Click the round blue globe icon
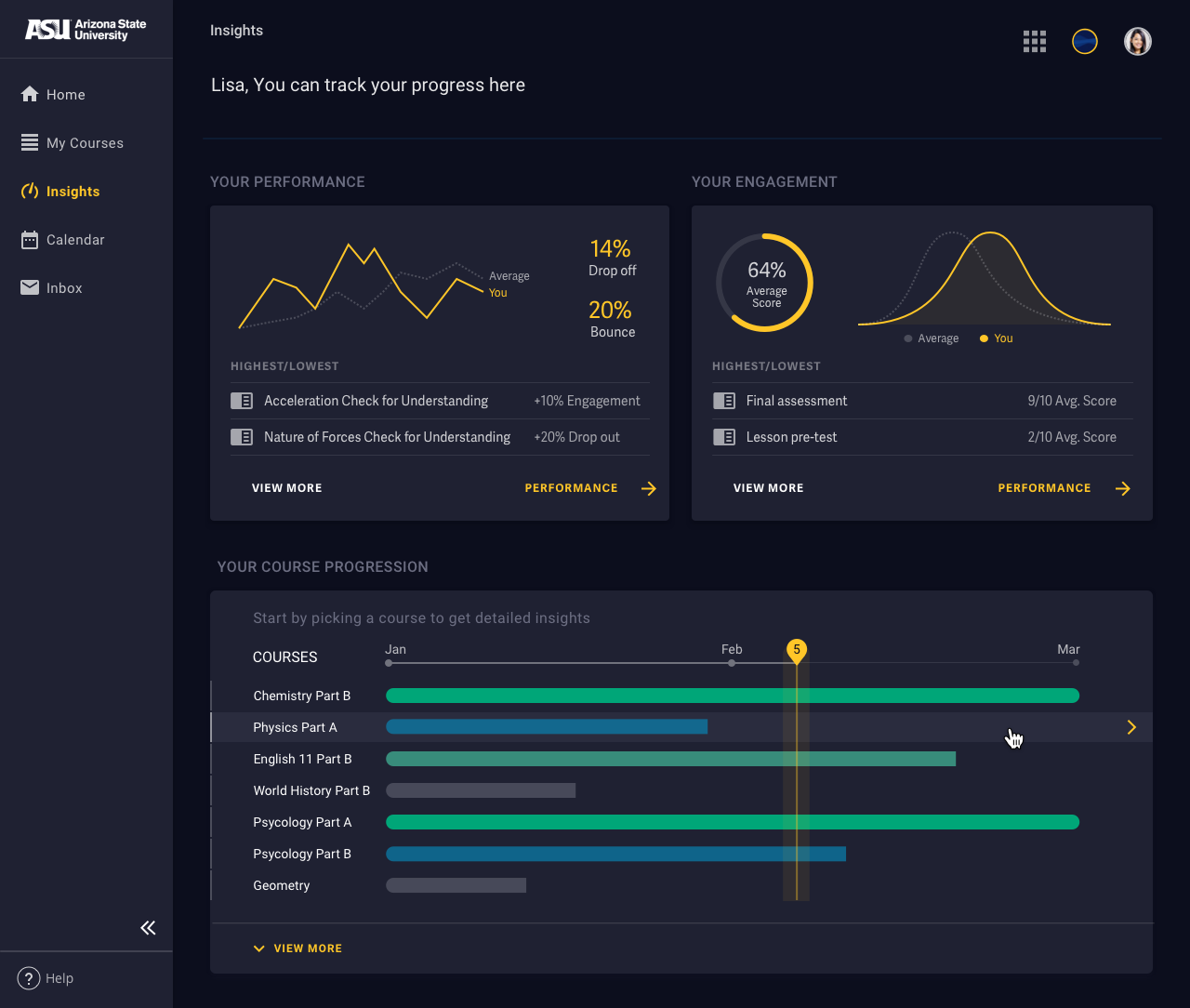 pyautogui.click(x=1085, y=41)
